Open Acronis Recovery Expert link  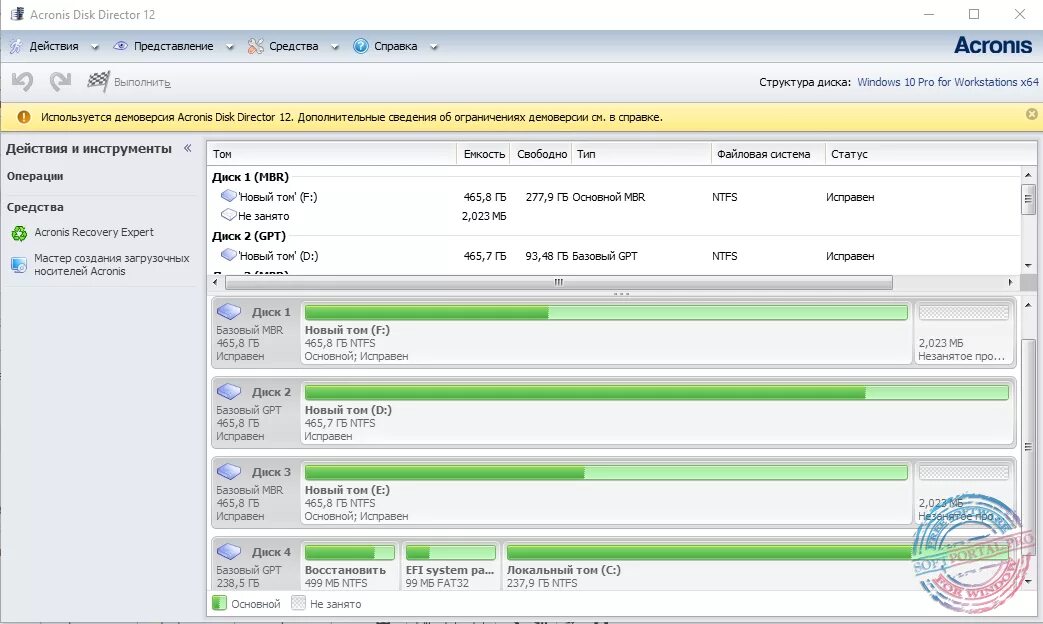[94, 232]
